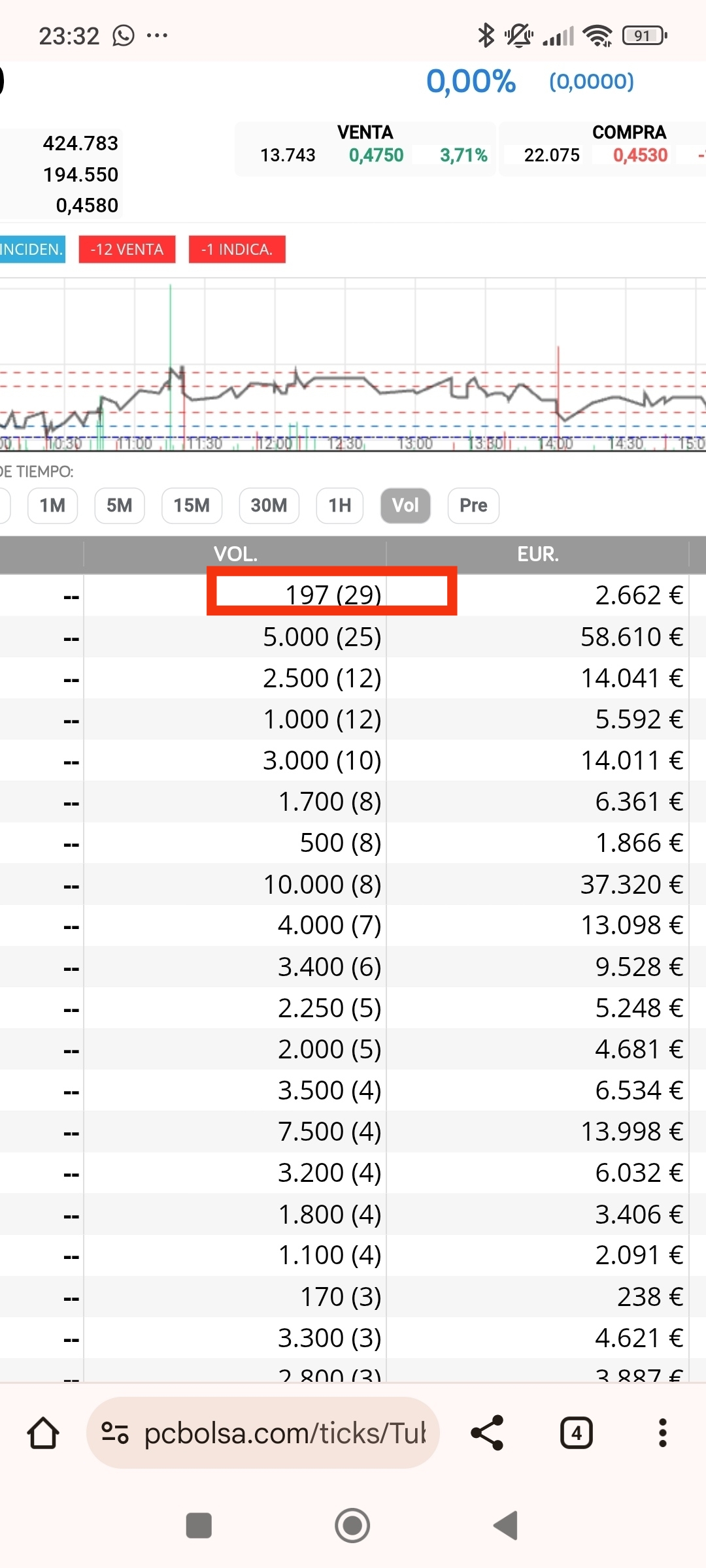Sort by the EUR. column header
Image resolution: width=706 pixels, height=1568 pixels.
pos(537,555)
